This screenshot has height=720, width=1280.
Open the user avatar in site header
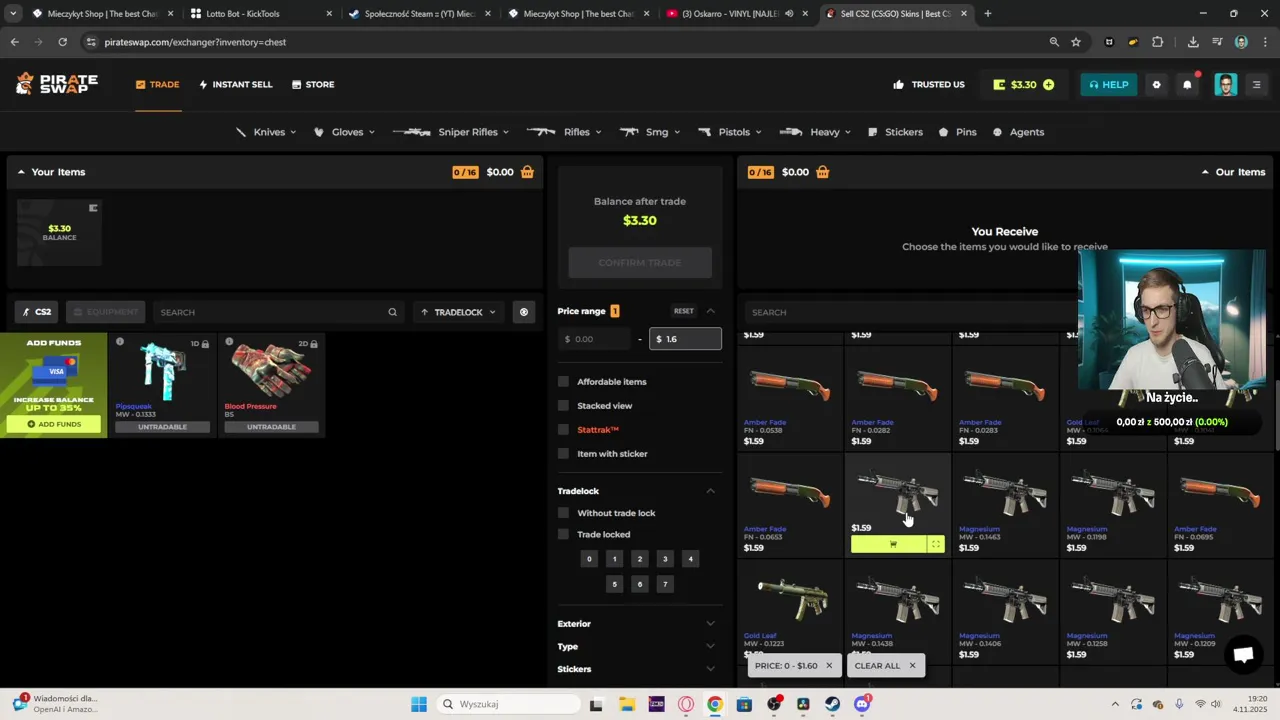pyautogui.click(x=1226, y=84)
